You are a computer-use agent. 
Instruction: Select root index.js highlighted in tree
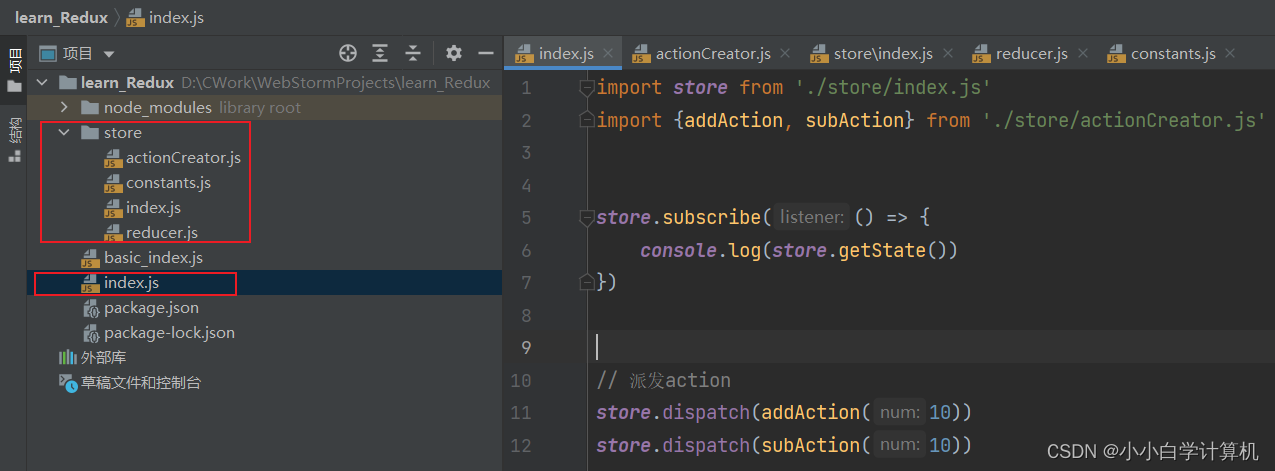(131, 283)
